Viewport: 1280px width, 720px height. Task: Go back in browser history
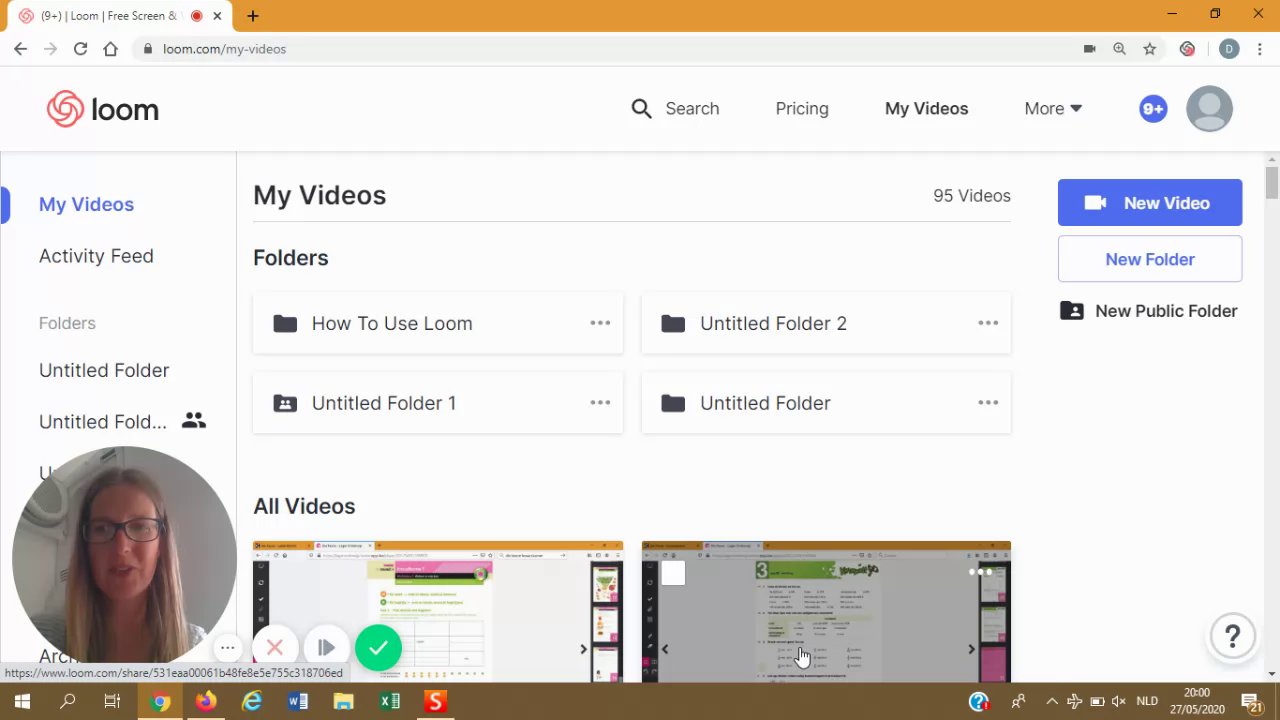20,49
